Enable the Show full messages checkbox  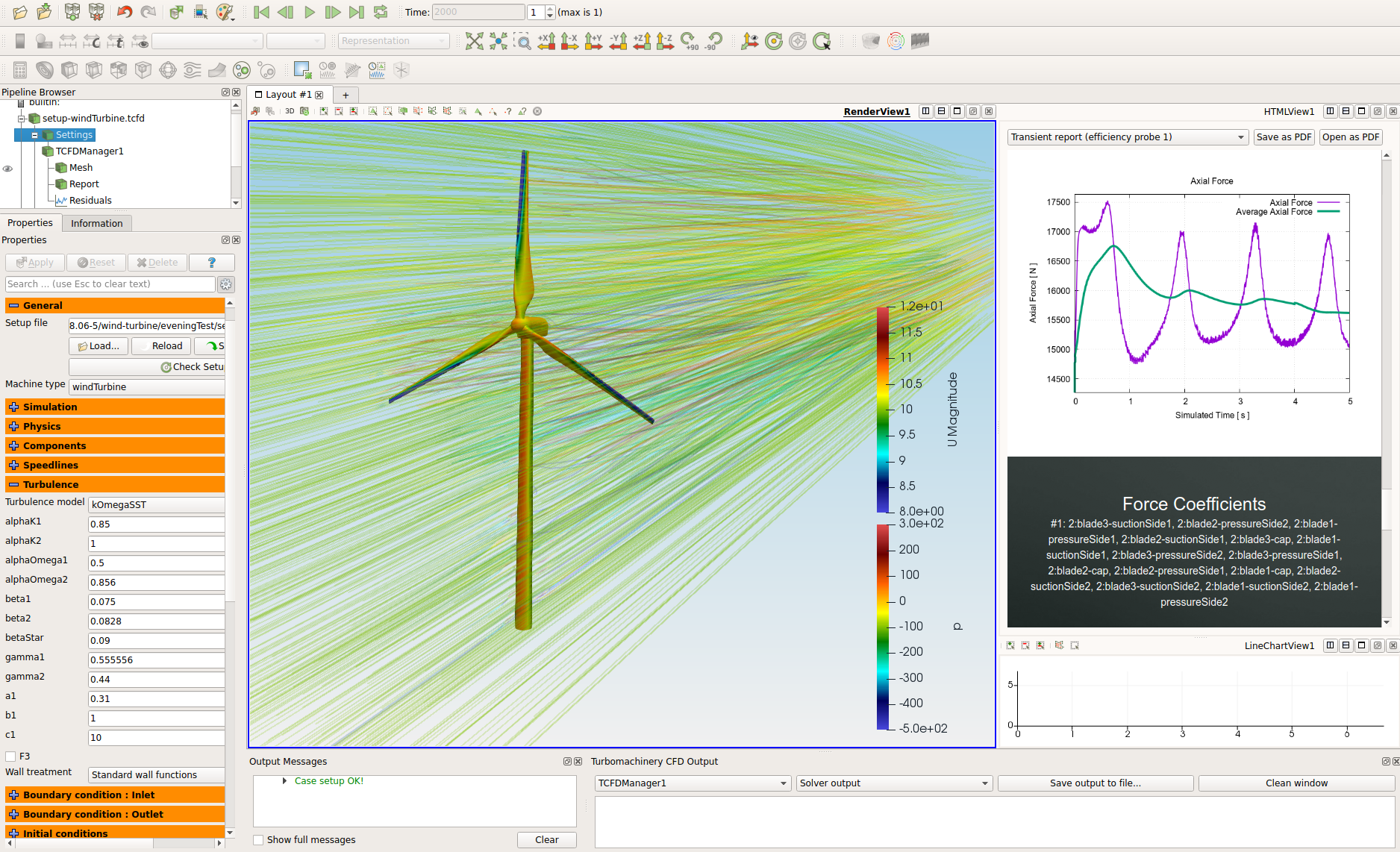click(x=258, y=839)
